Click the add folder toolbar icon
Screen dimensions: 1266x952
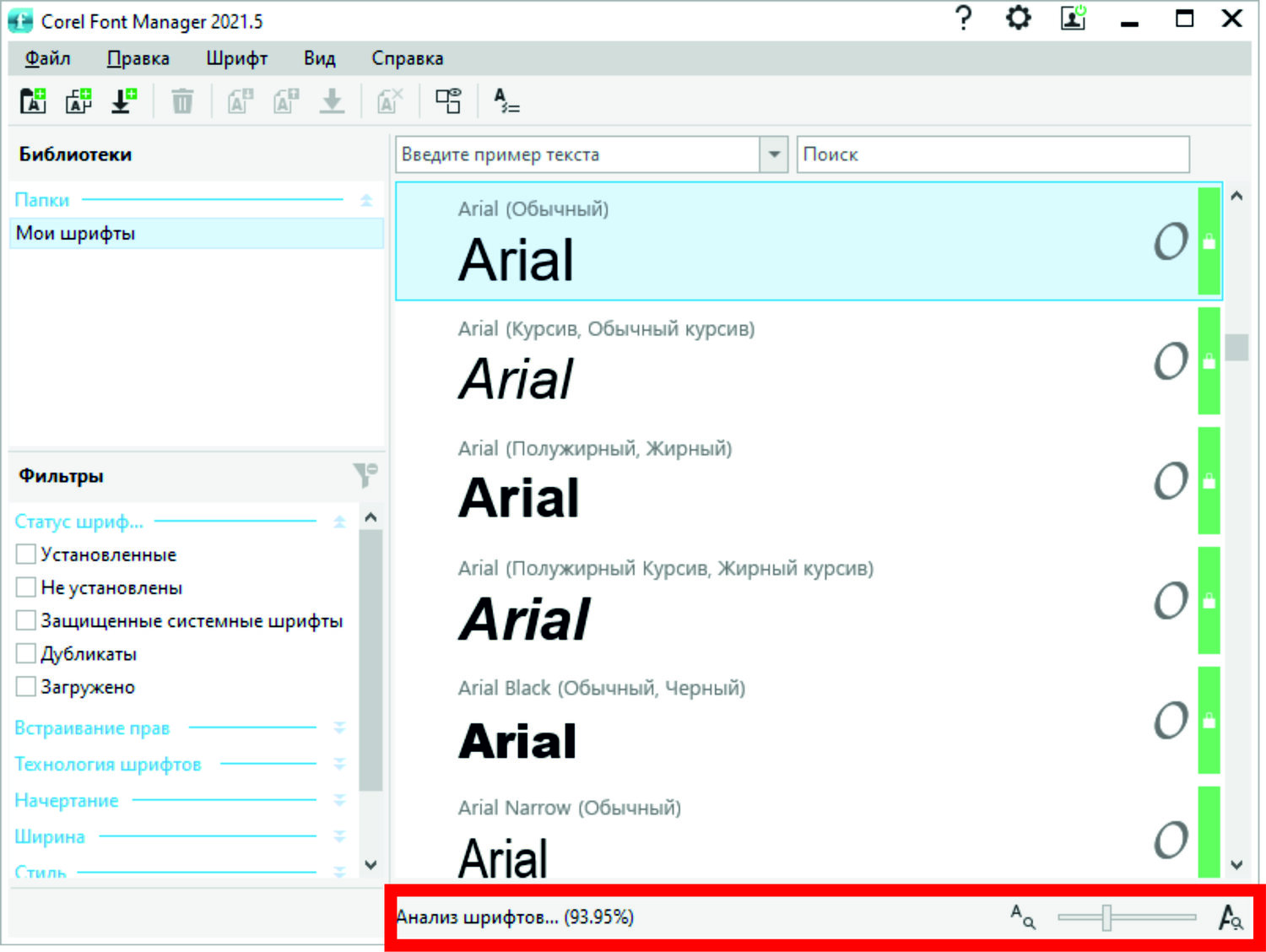tap(33, 101)
